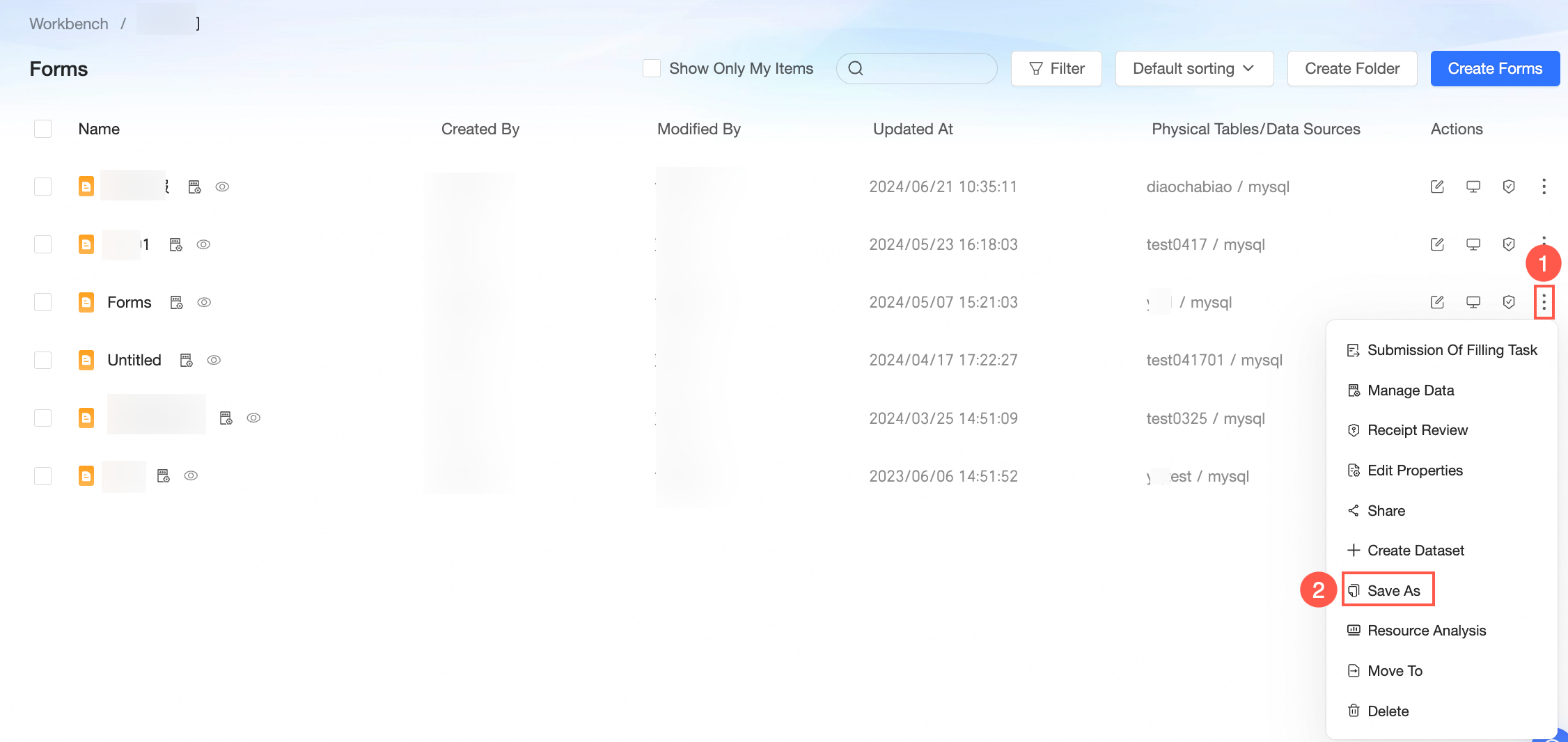
Task: Click manage data icon in 2024/03/25 row
Action: tap(226, 418)
